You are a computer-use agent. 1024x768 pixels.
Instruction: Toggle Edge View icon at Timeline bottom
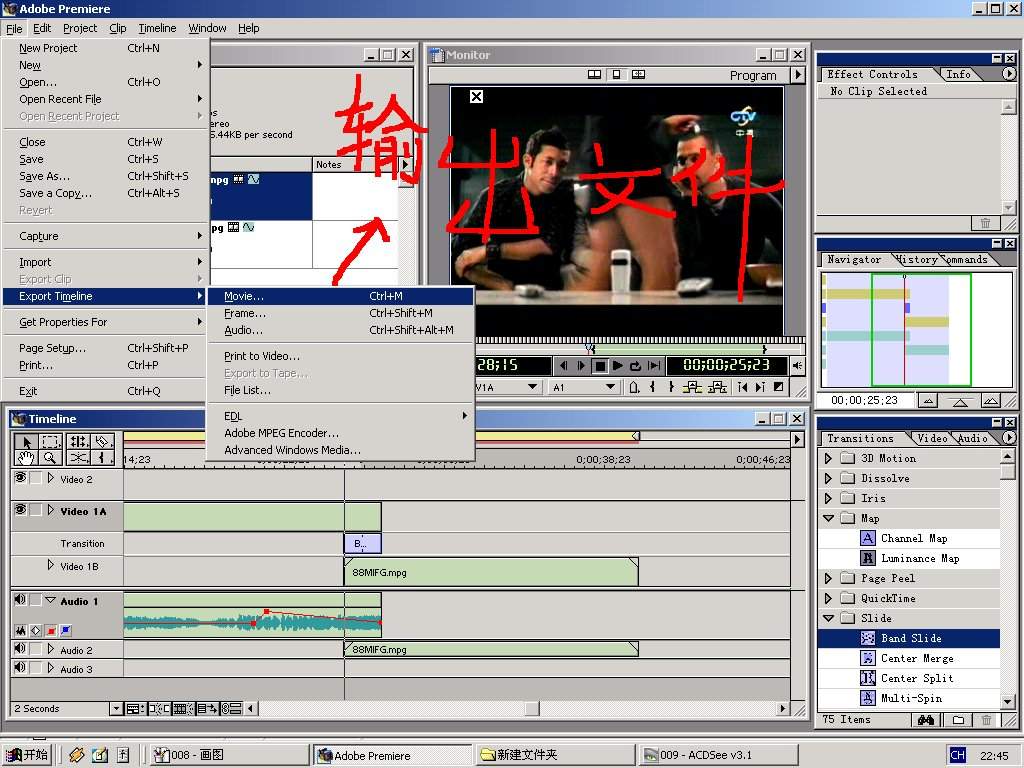[183, 709]
